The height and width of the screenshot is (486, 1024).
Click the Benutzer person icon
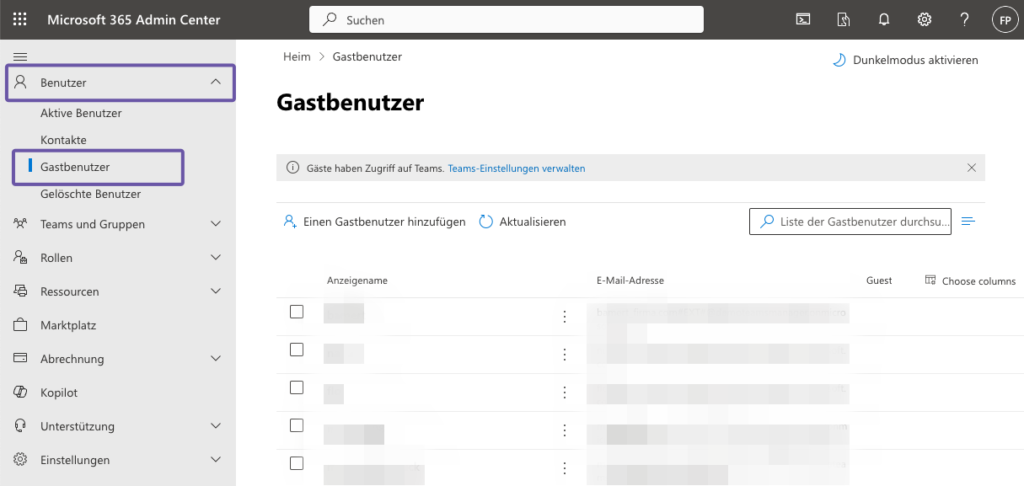20,82
